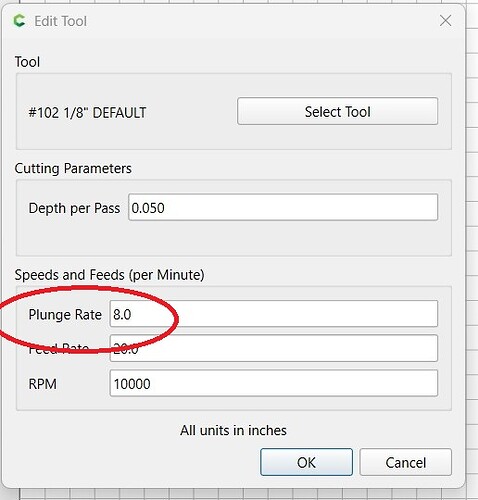This screenshot has width=478, height=500.
Task: Click the 'Cutting Parameters' heading
Action: [x=73, y=168]
